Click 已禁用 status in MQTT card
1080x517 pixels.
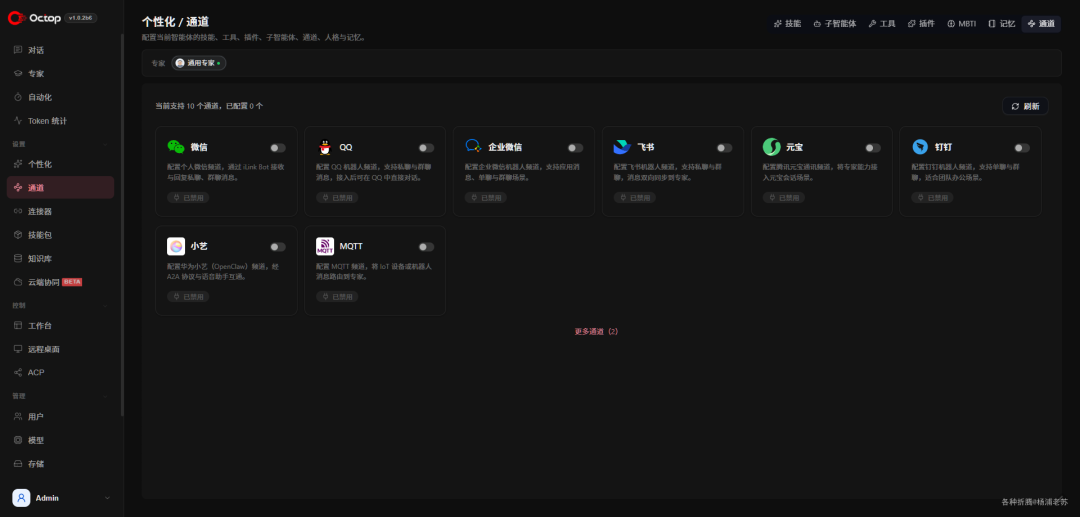[x=337, y=297]
